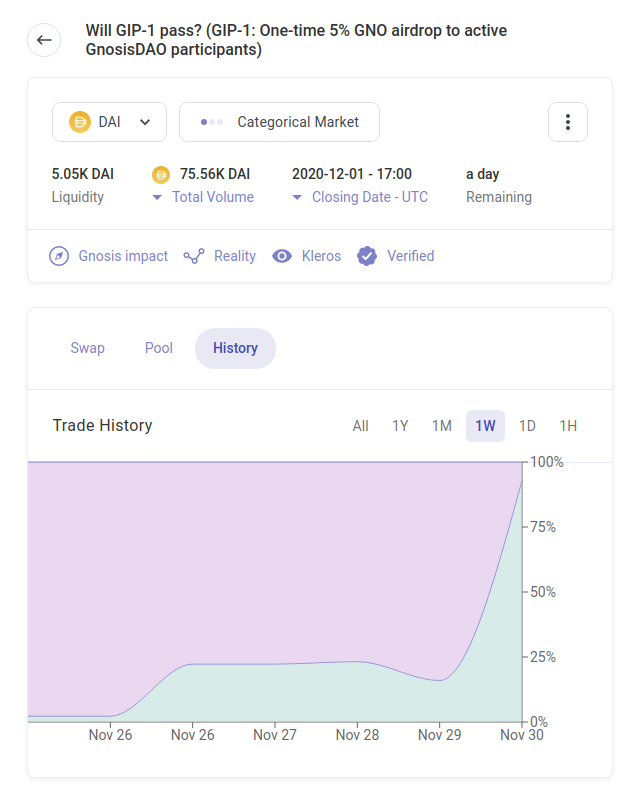Click the Closing Date - UTC label
Screen dimensions: 628x802
tap(370, 197)
